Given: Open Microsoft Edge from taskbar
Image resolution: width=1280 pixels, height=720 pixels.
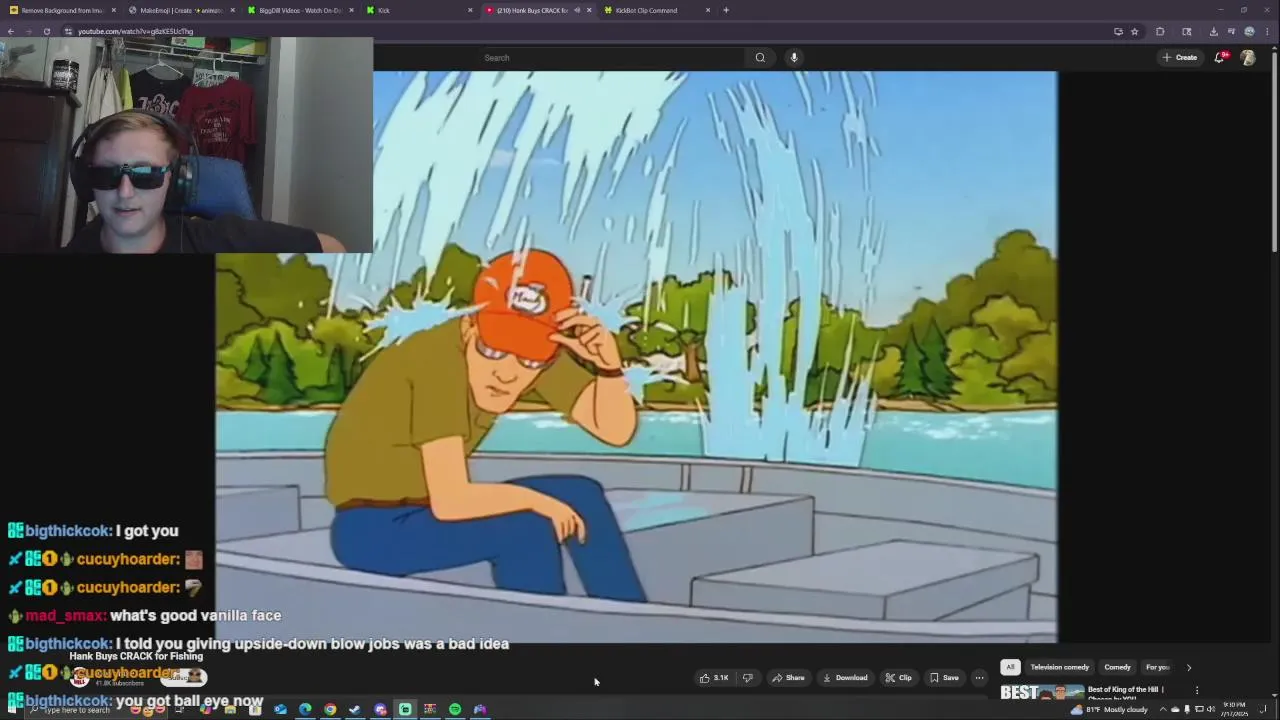Looking at the screenshot, I should [305, 709].
